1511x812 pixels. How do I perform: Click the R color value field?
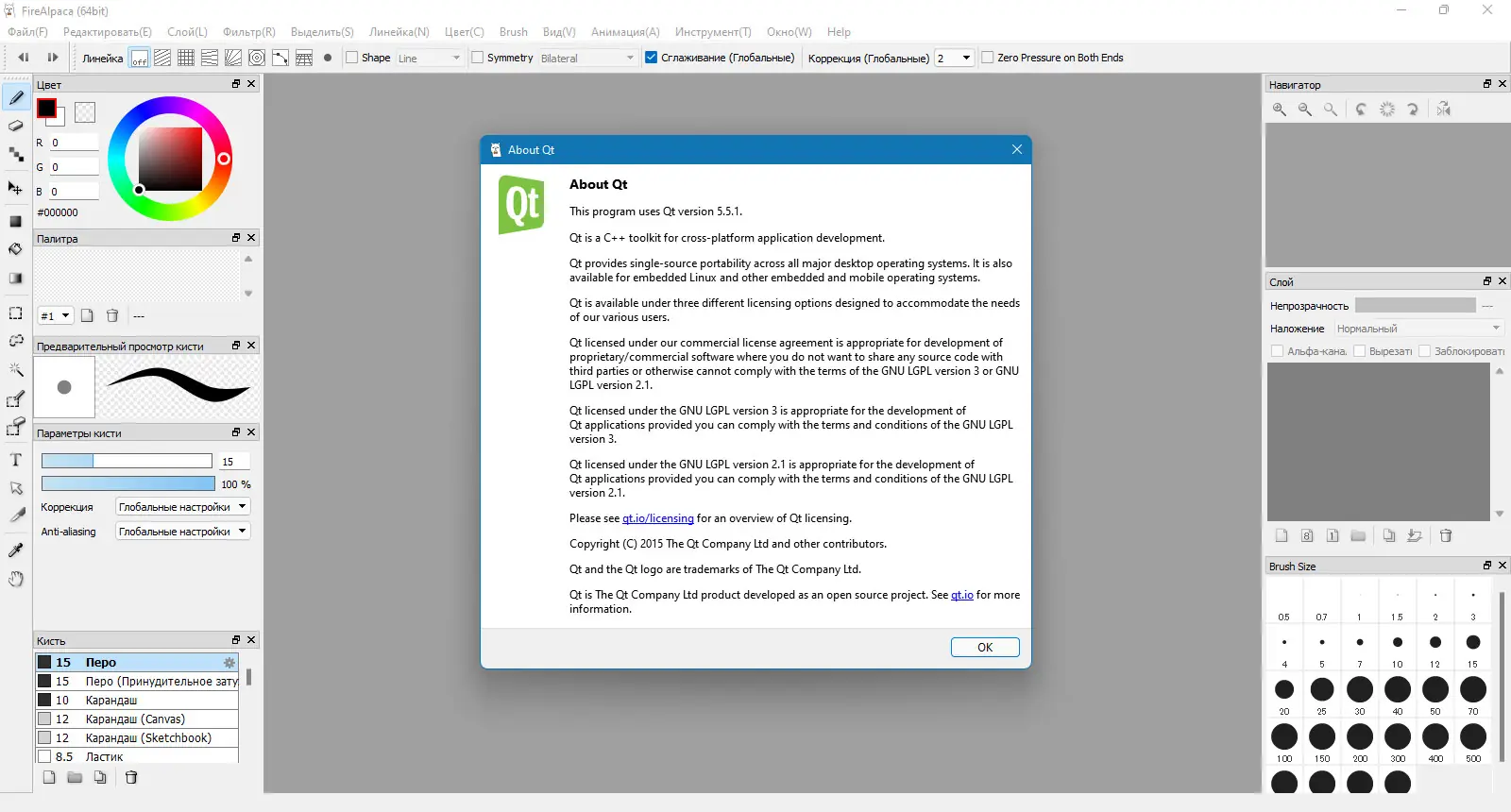(x=74, y=143)
